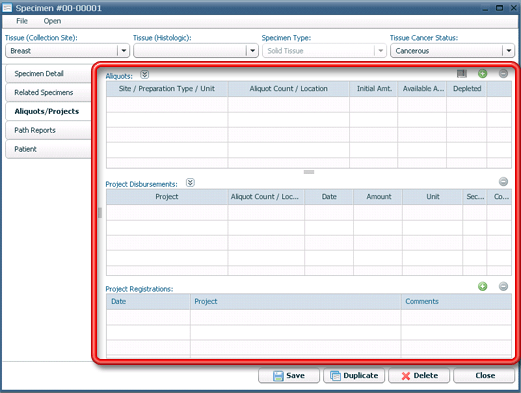Click the specimen window icon in the title bar
Image resolution: width=521 pixels, height=393 pixels.
(7, 8)
